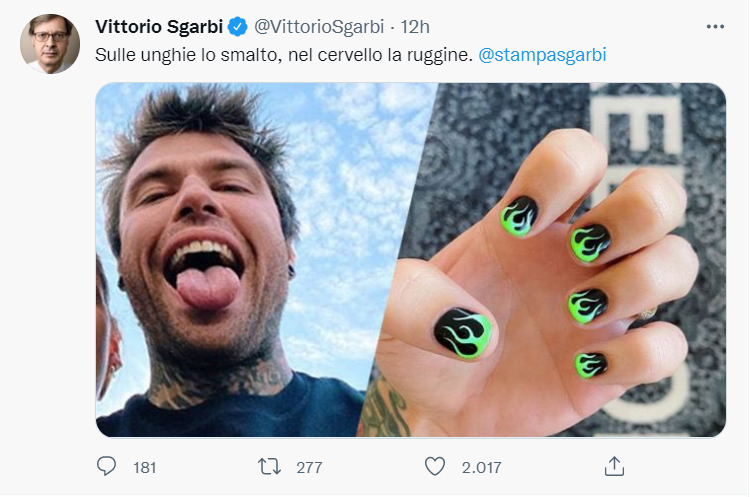Screen dimensions: 750x497
Task: Click the 2.017 likes count
Action: pos(479,467)
